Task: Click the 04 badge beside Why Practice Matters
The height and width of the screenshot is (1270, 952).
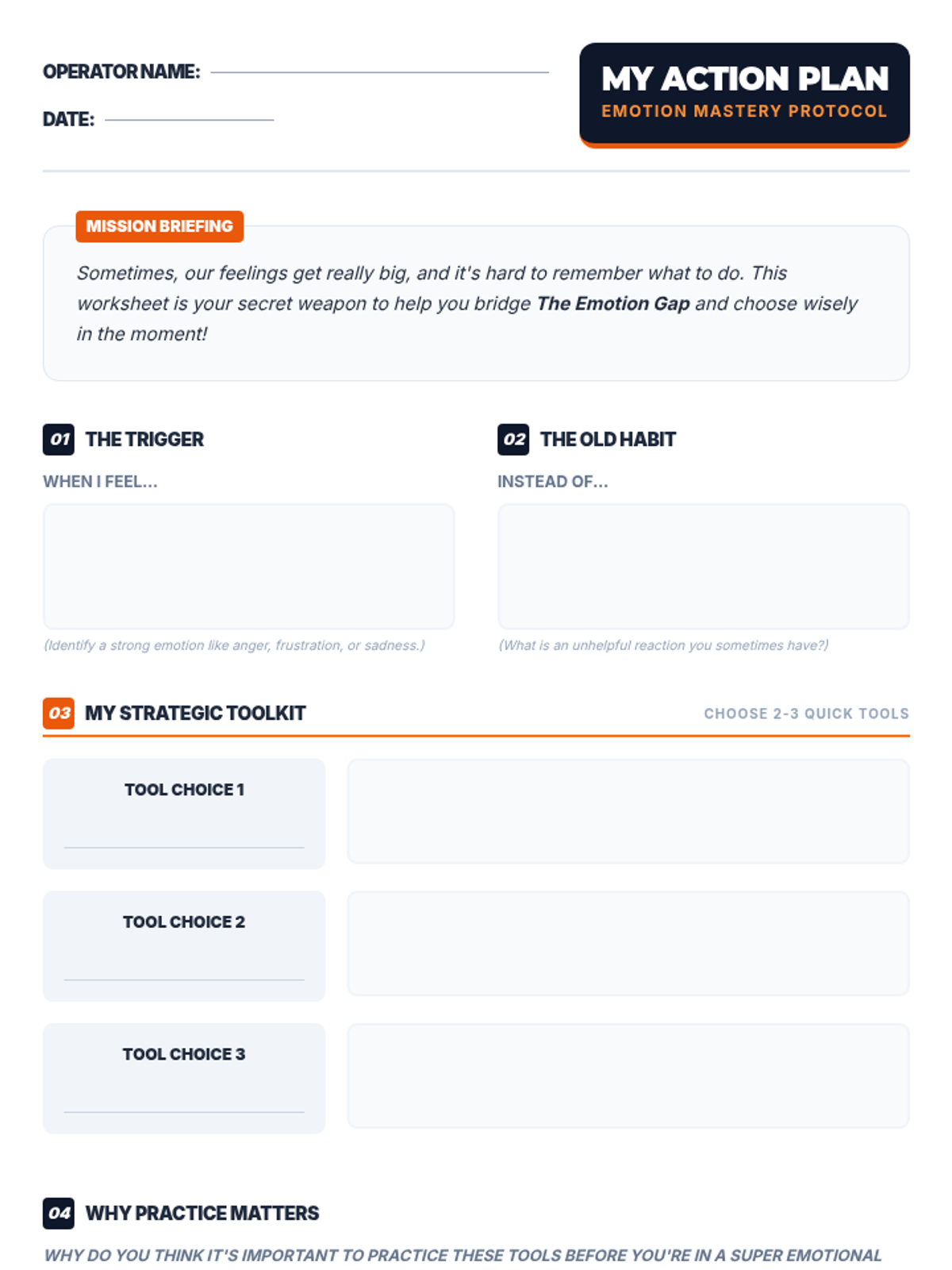Action: click(59, 1213)
